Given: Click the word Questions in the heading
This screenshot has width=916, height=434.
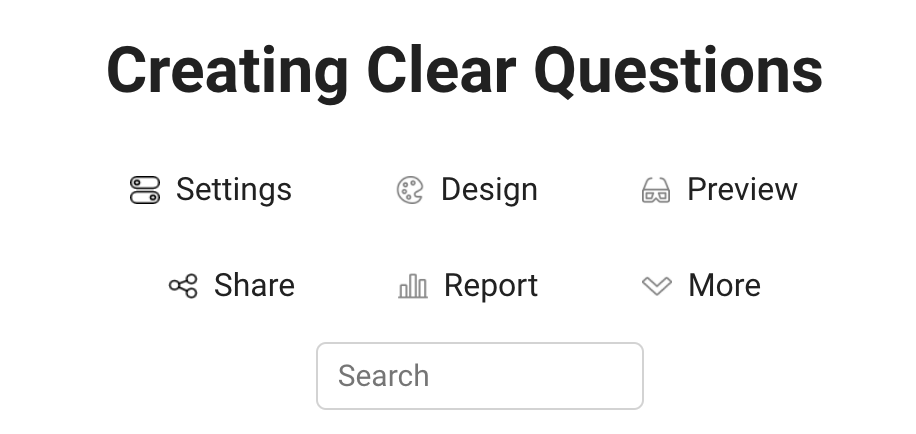Looking at the screenshot, I should point(678,72).
